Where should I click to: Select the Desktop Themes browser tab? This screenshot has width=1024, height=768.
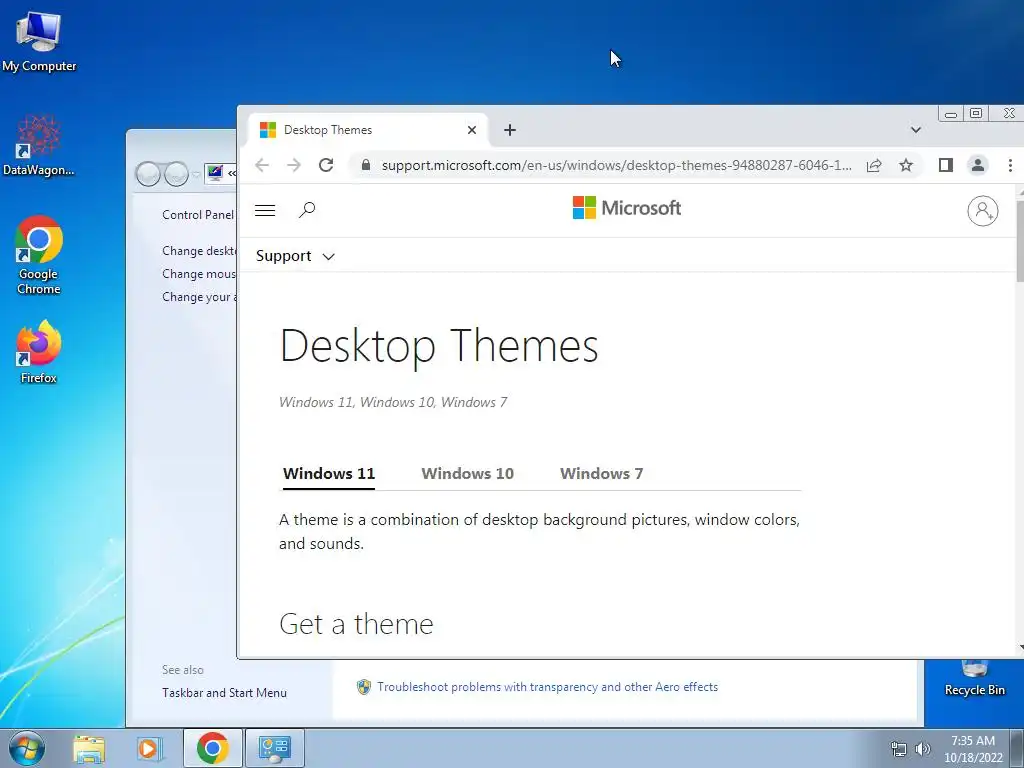[369, 130]
